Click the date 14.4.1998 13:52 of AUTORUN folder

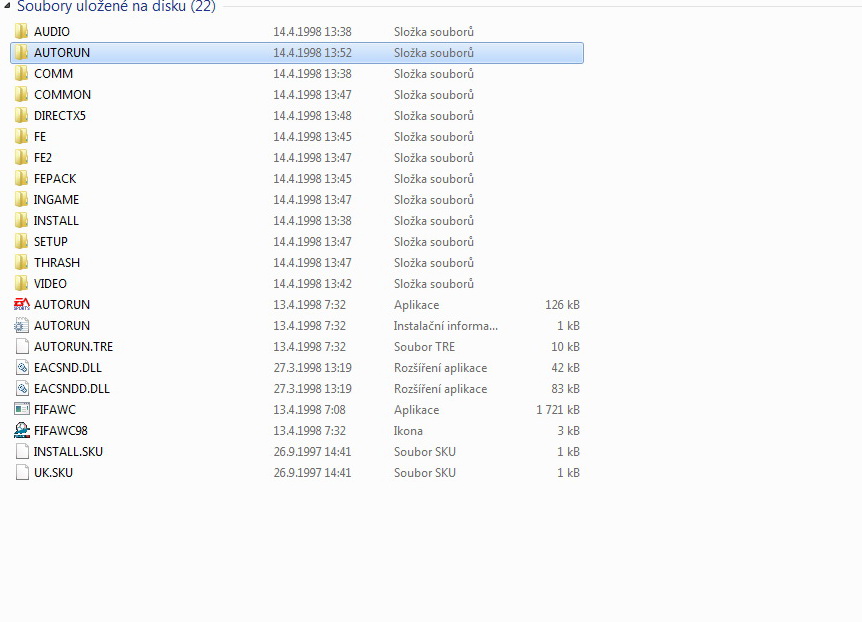[312, 53]
